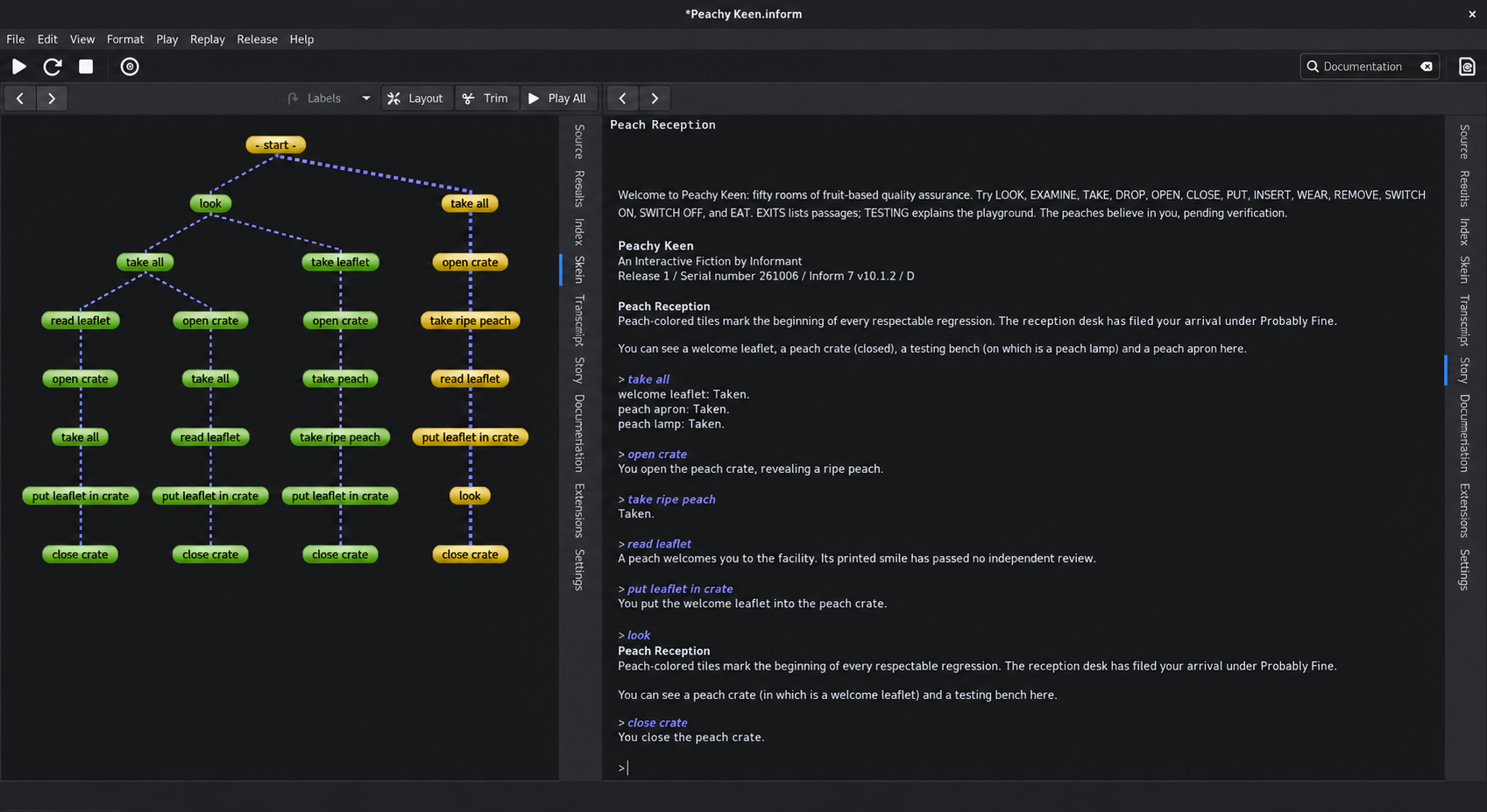
Task: Select the yellow 'put leaflet in crate' node
Action: pos(470,437)
